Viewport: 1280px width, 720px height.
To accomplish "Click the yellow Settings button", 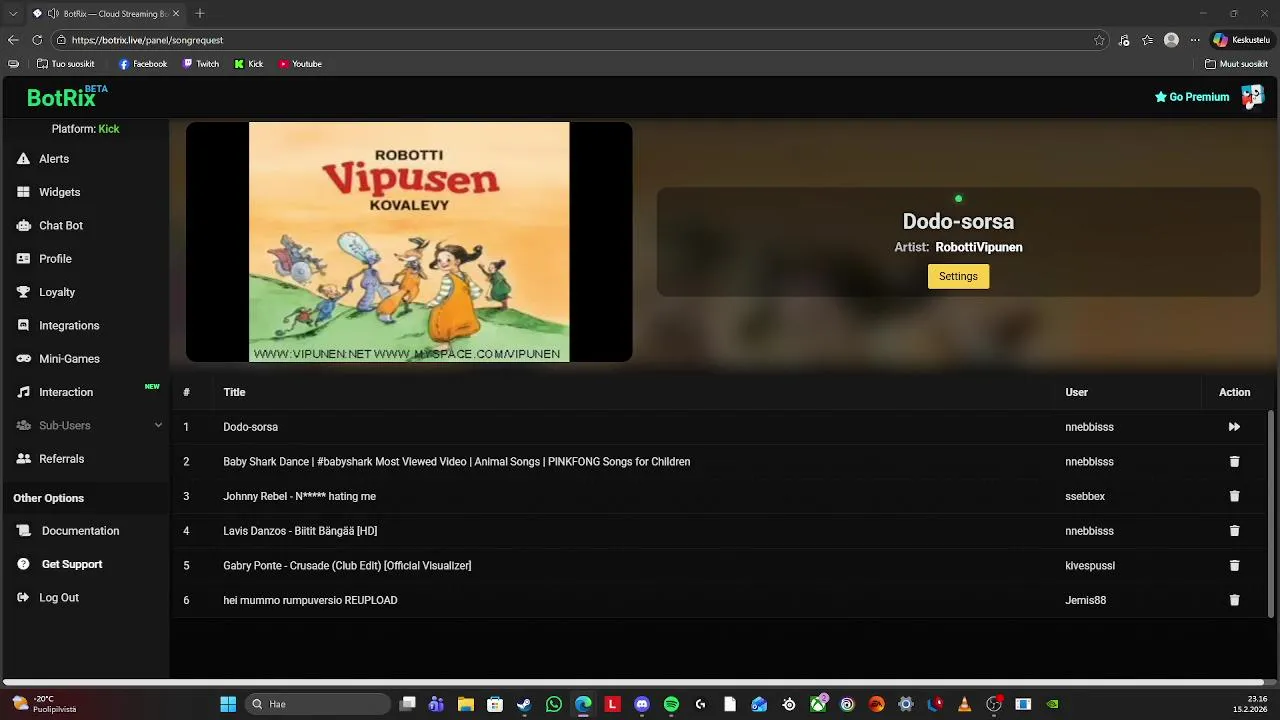I will (958, 276).
